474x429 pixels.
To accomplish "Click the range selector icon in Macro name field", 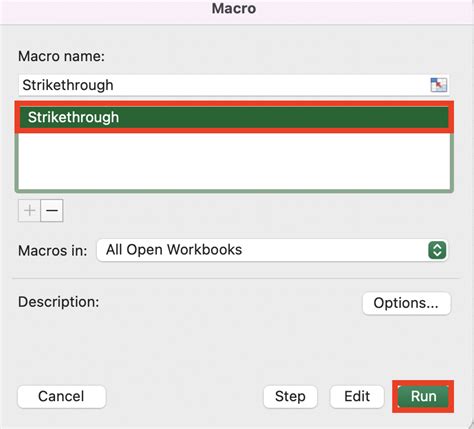I will tap(438, 85).
